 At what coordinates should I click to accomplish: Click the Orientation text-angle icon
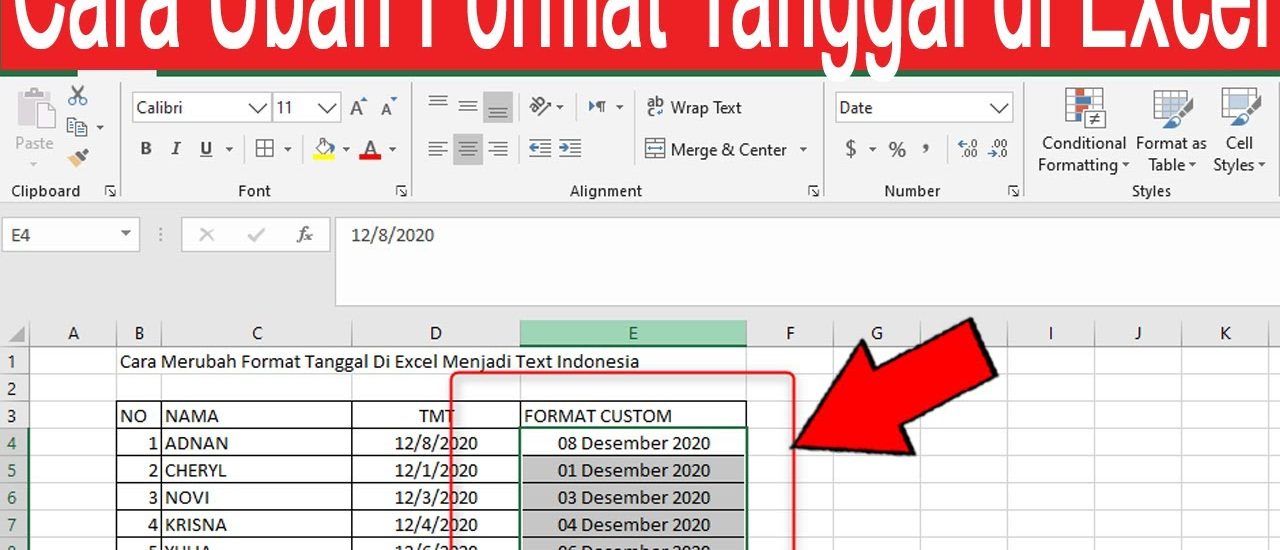(541, 107)
